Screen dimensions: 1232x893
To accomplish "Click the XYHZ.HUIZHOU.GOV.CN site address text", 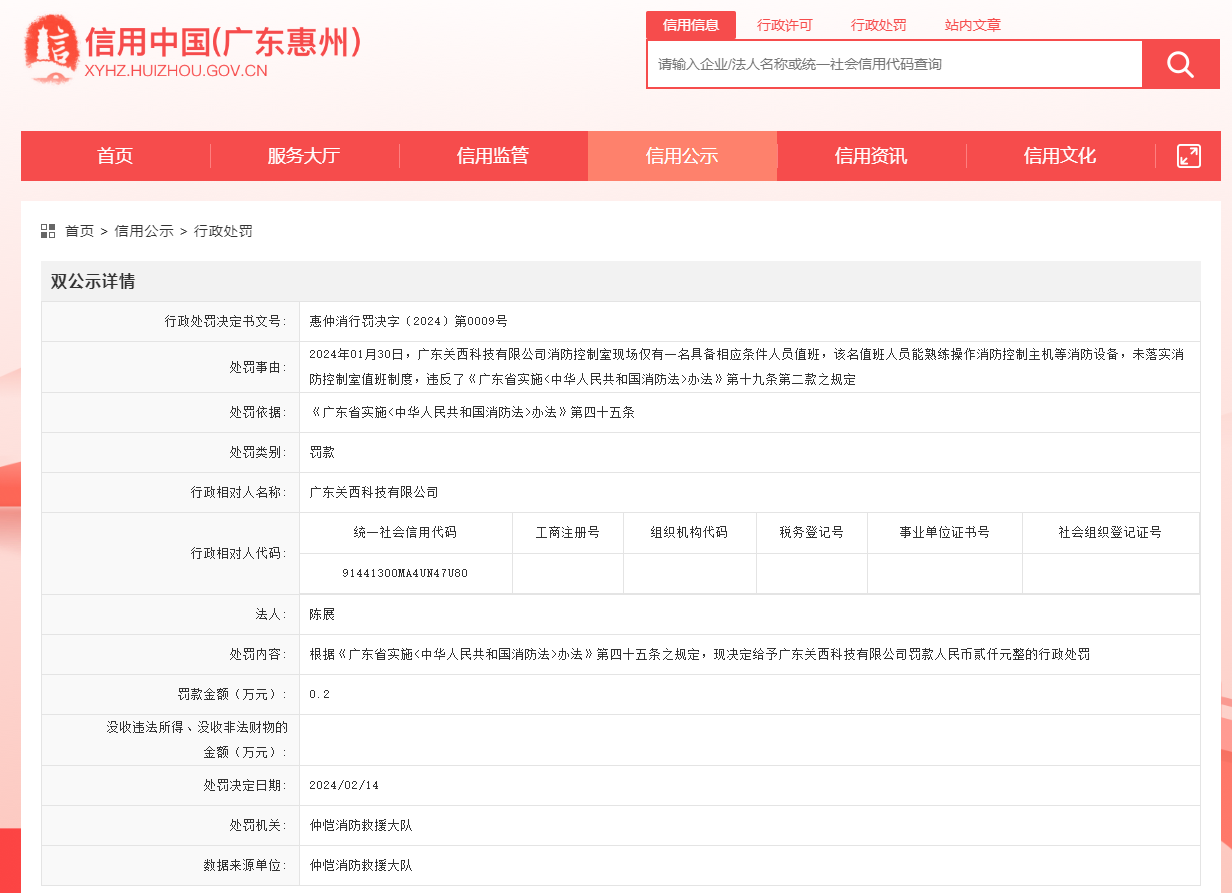I will [x=176, y=71].
